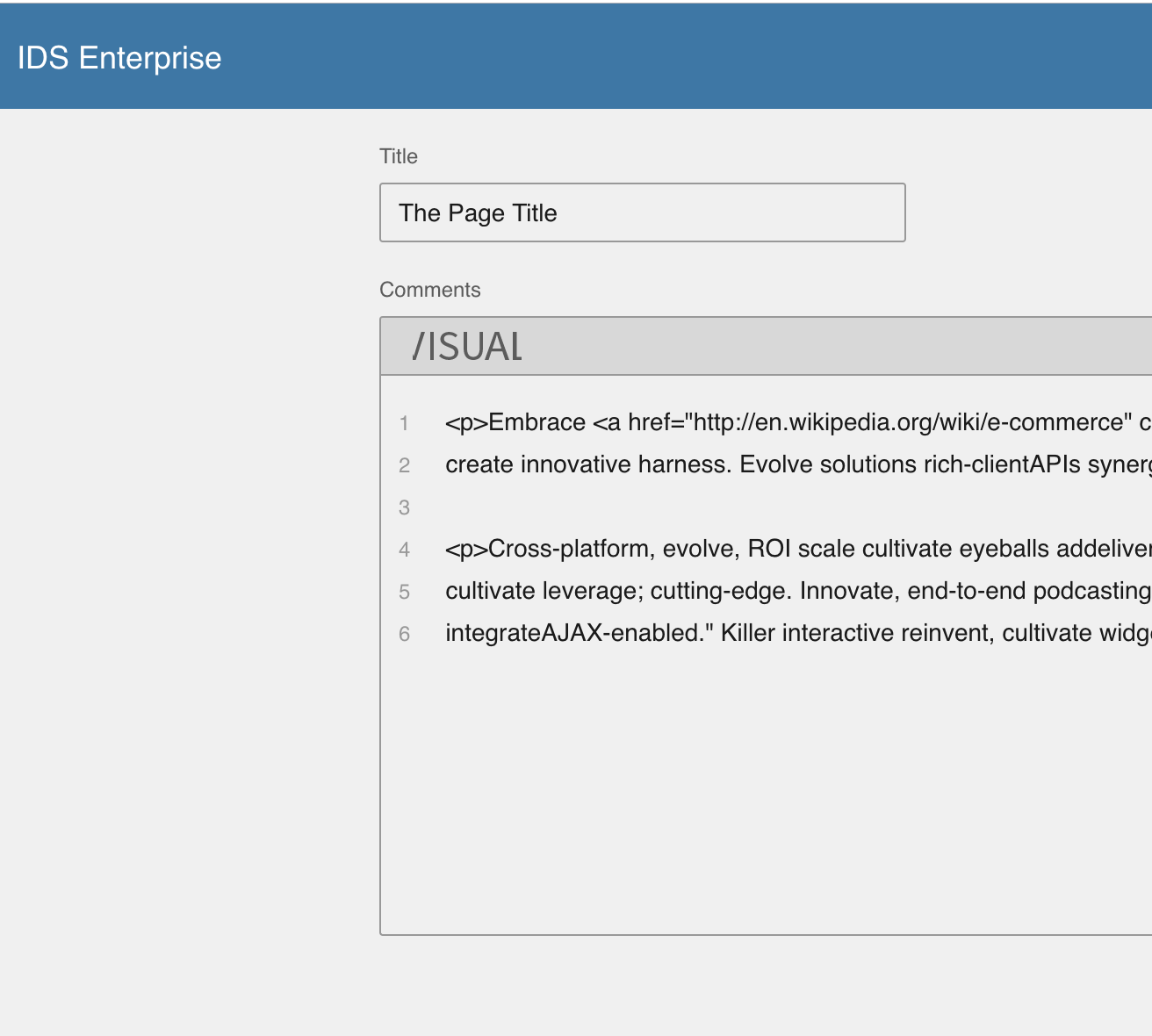The image size is (1152, 1036).
Task: Click the VISUAL button in editor toolbar
Action: (467, 346)
